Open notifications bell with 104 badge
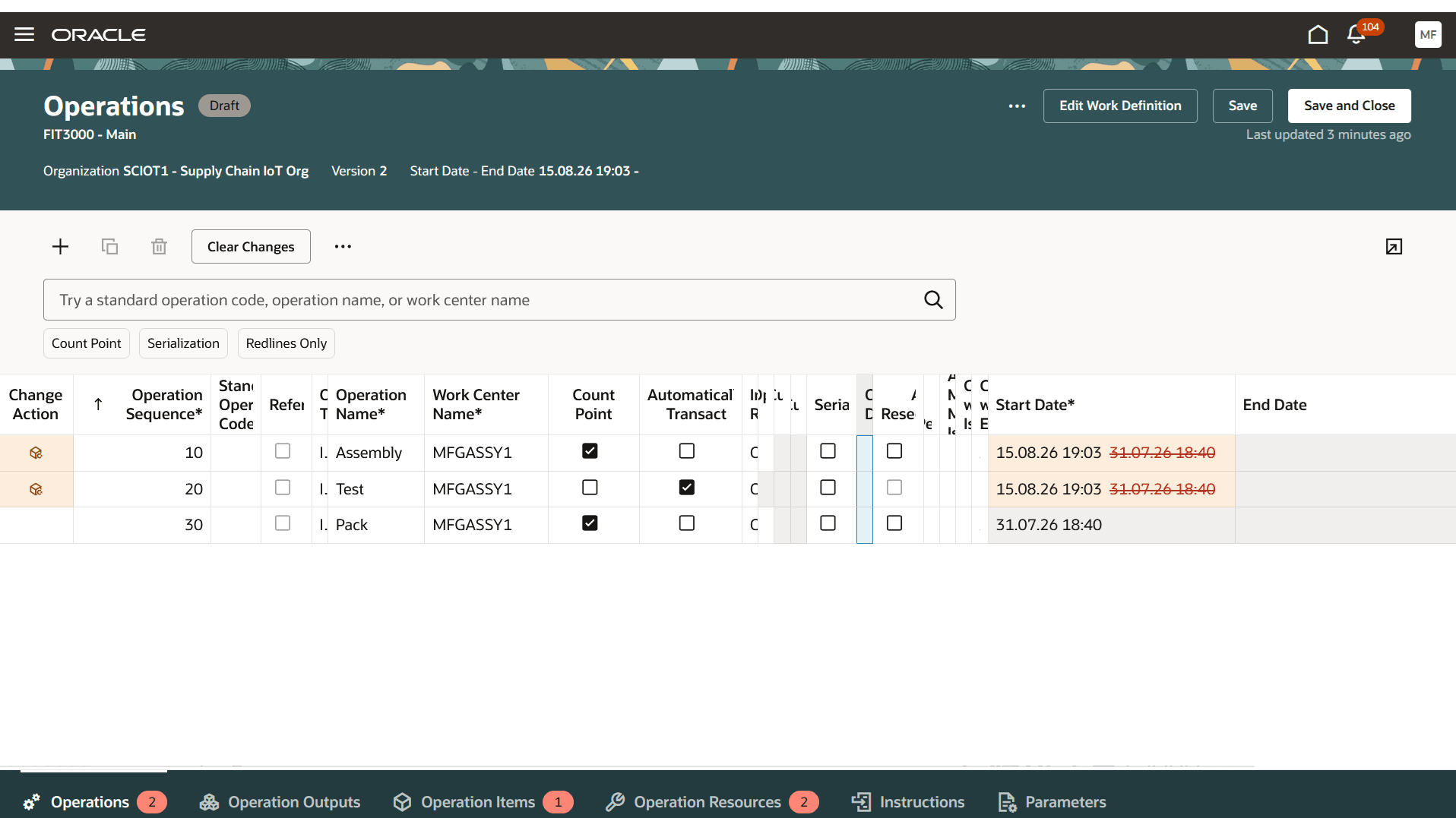 coord(1356,35)
